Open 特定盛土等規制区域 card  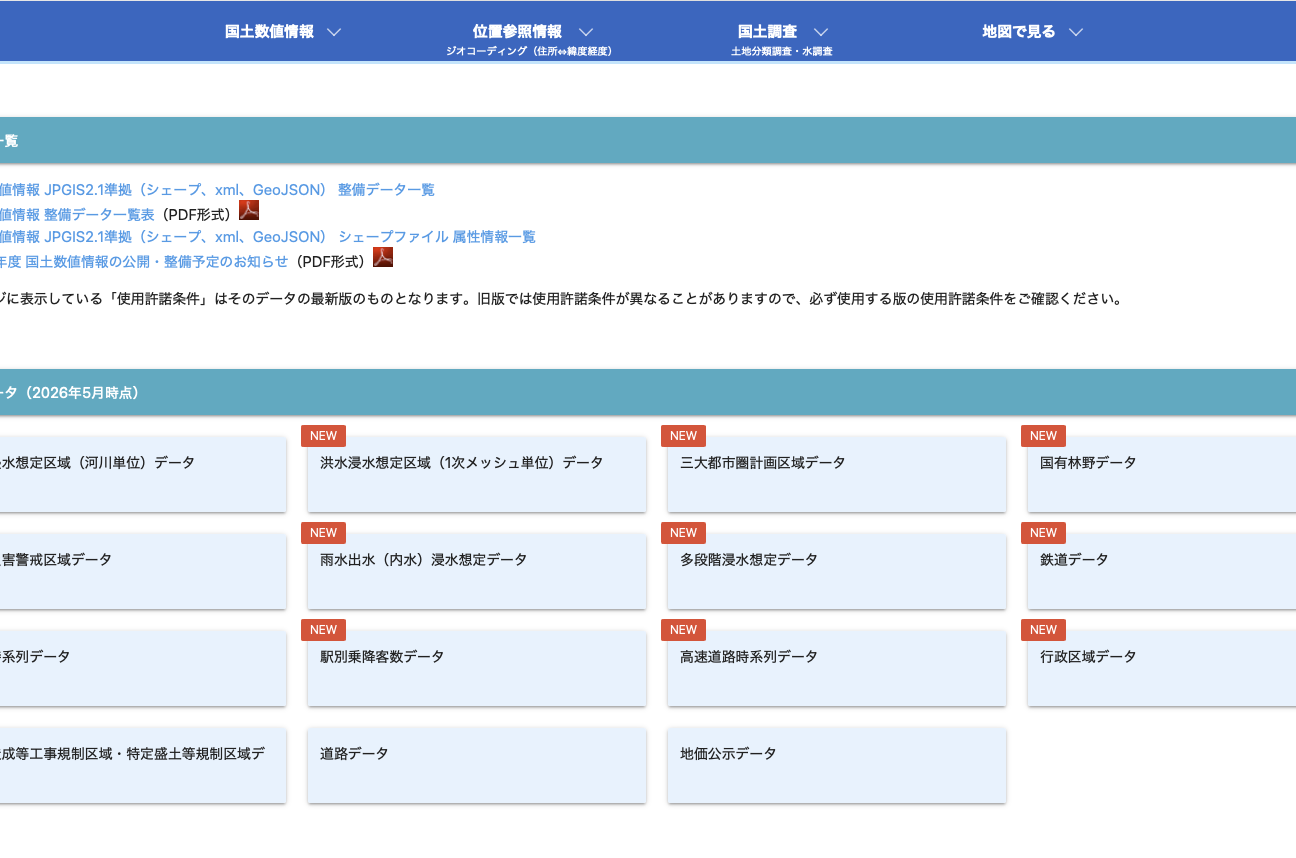click(x=143, y=765)
